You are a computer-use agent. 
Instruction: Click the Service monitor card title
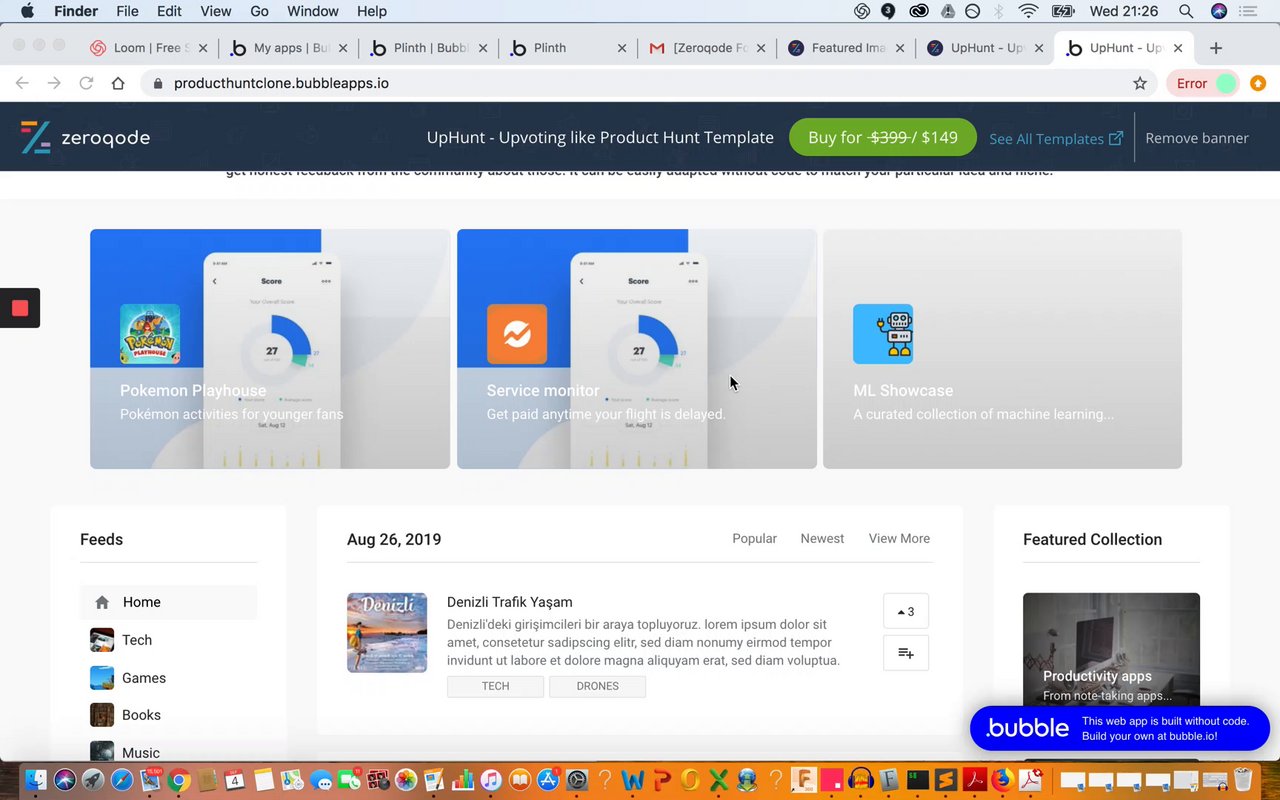[543, 391]
